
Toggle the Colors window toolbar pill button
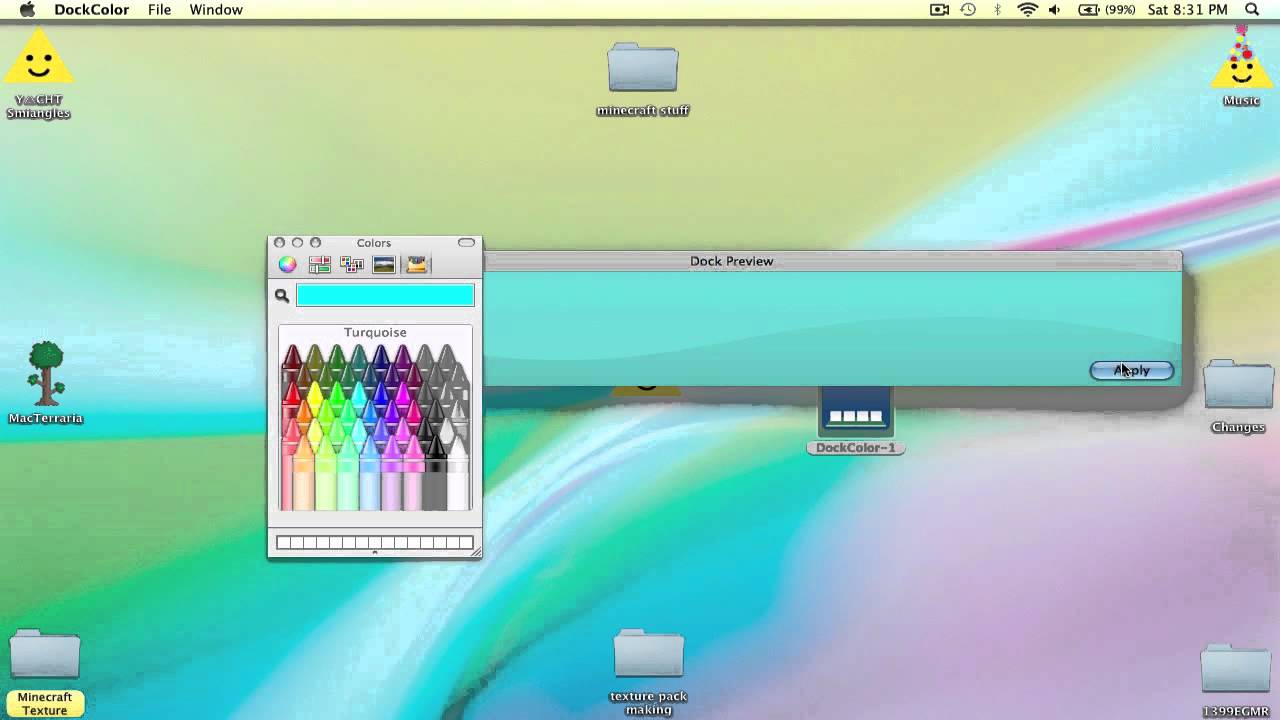pos(466,243)
